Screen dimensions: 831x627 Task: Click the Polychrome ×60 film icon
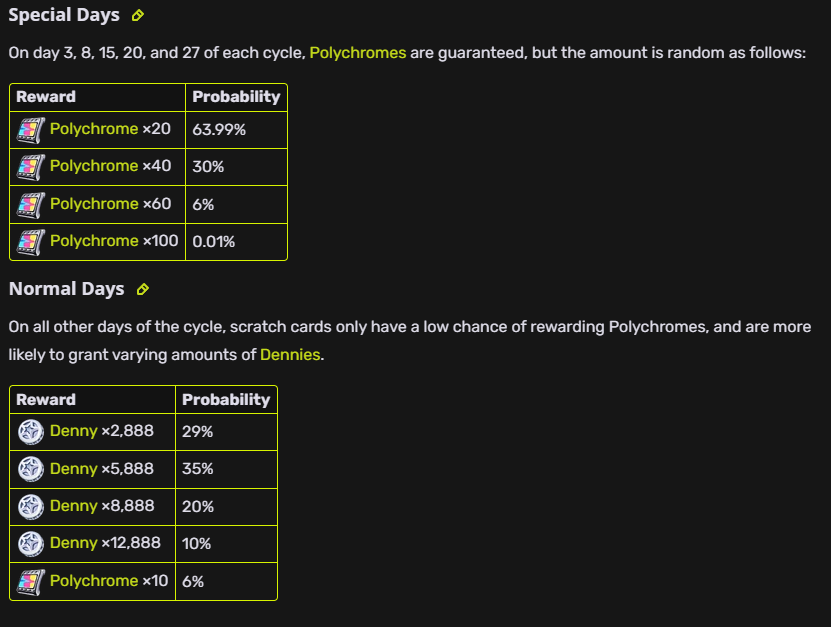click(x=31, y=205)
